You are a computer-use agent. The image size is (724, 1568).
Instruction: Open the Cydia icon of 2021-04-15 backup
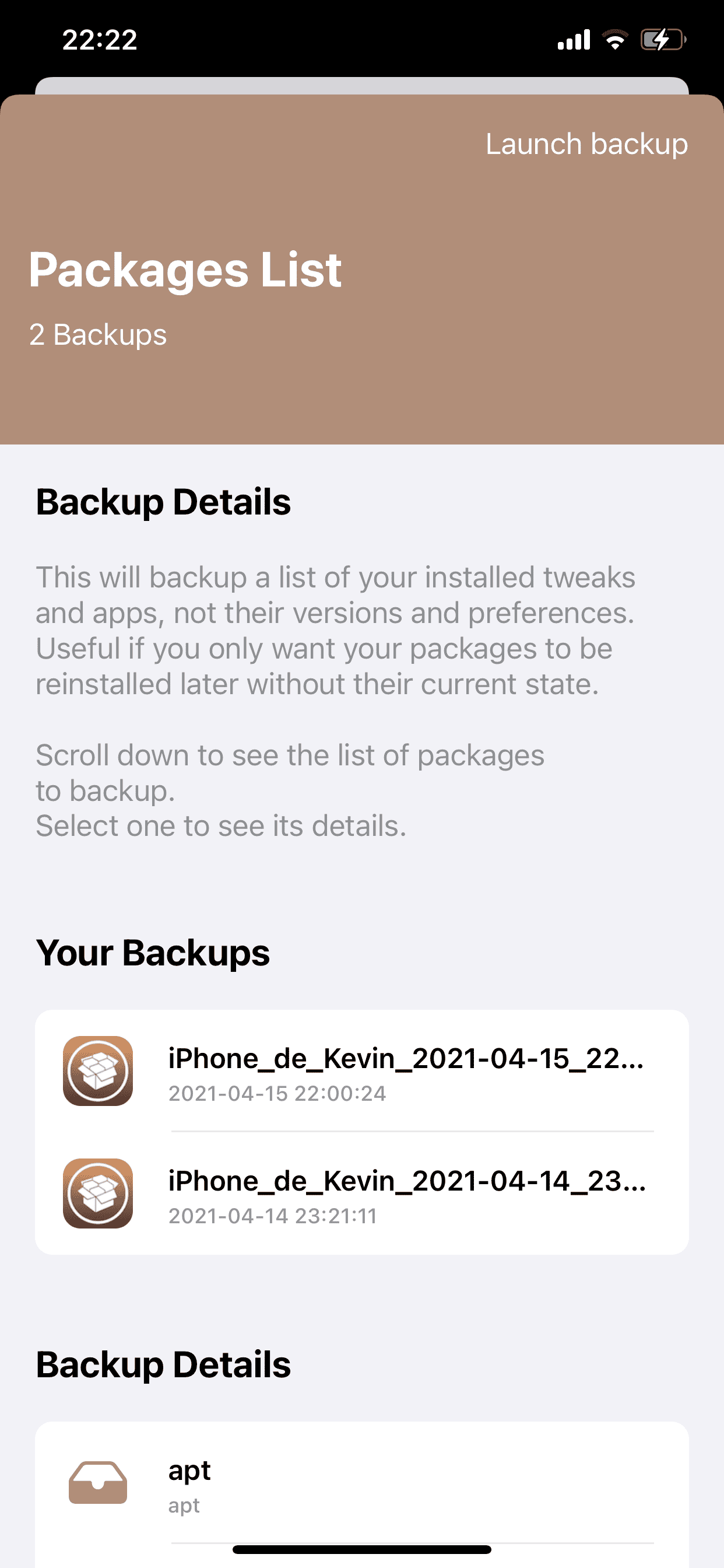click(98, 1070)
